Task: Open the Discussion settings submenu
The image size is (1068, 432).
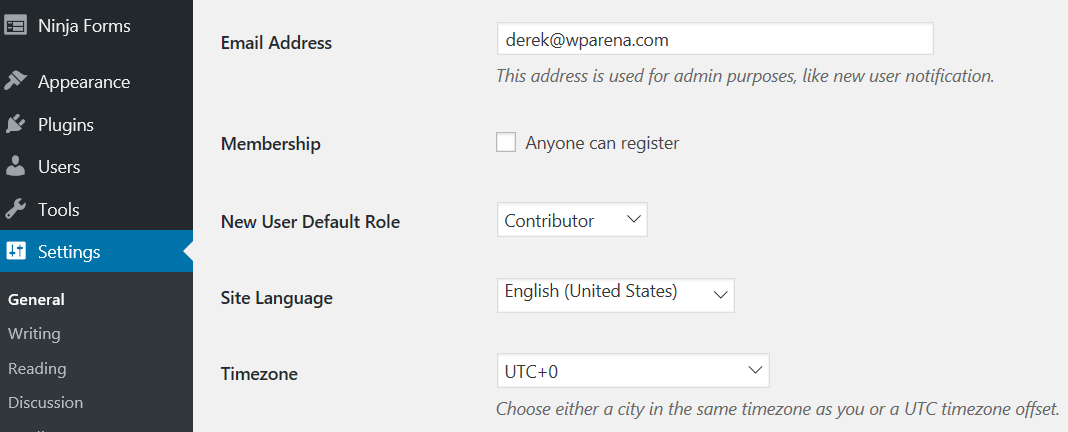Action: pos(46,403)
